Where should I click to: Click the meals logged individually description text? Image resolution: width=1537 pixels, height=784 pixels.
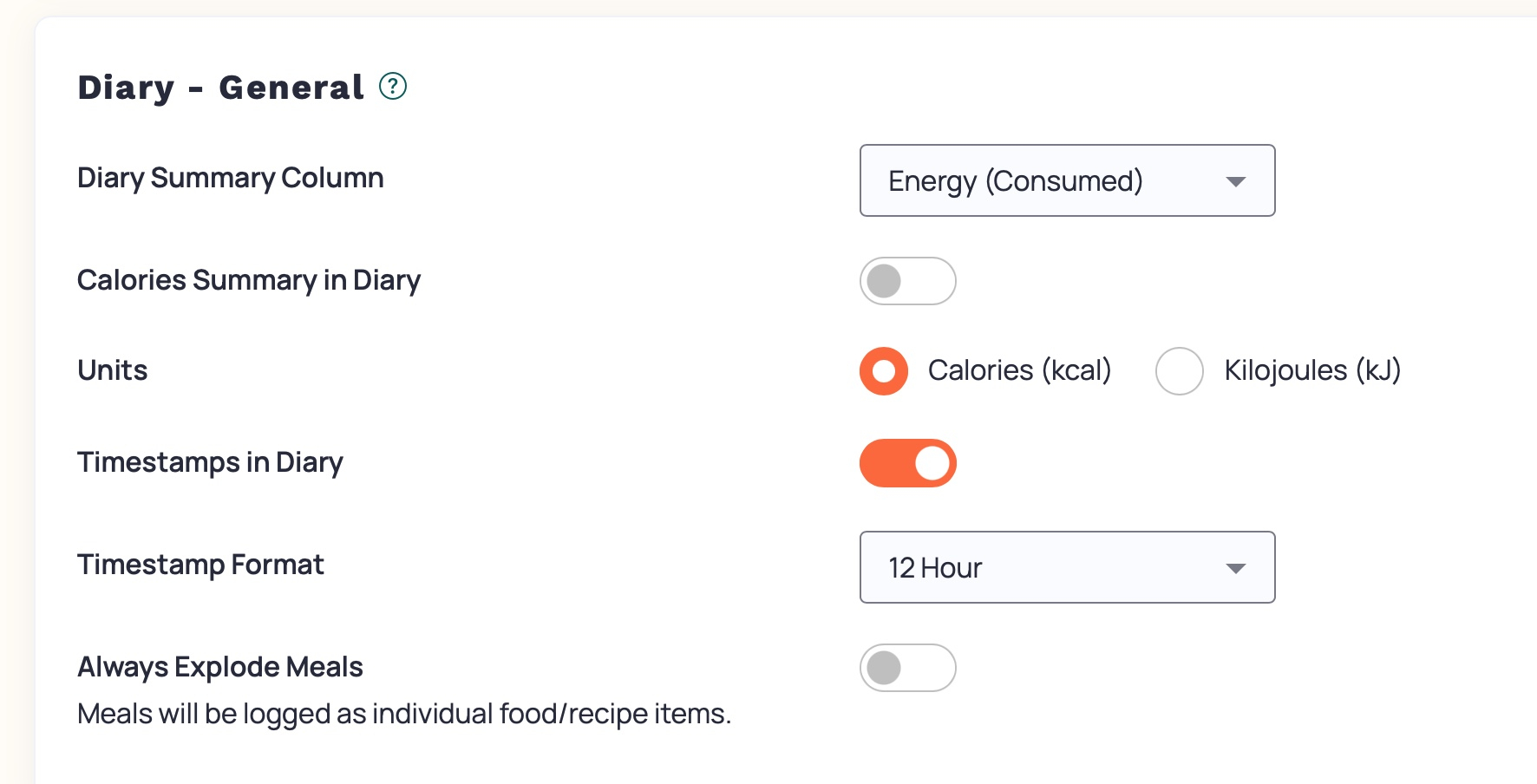pos(404,714)
